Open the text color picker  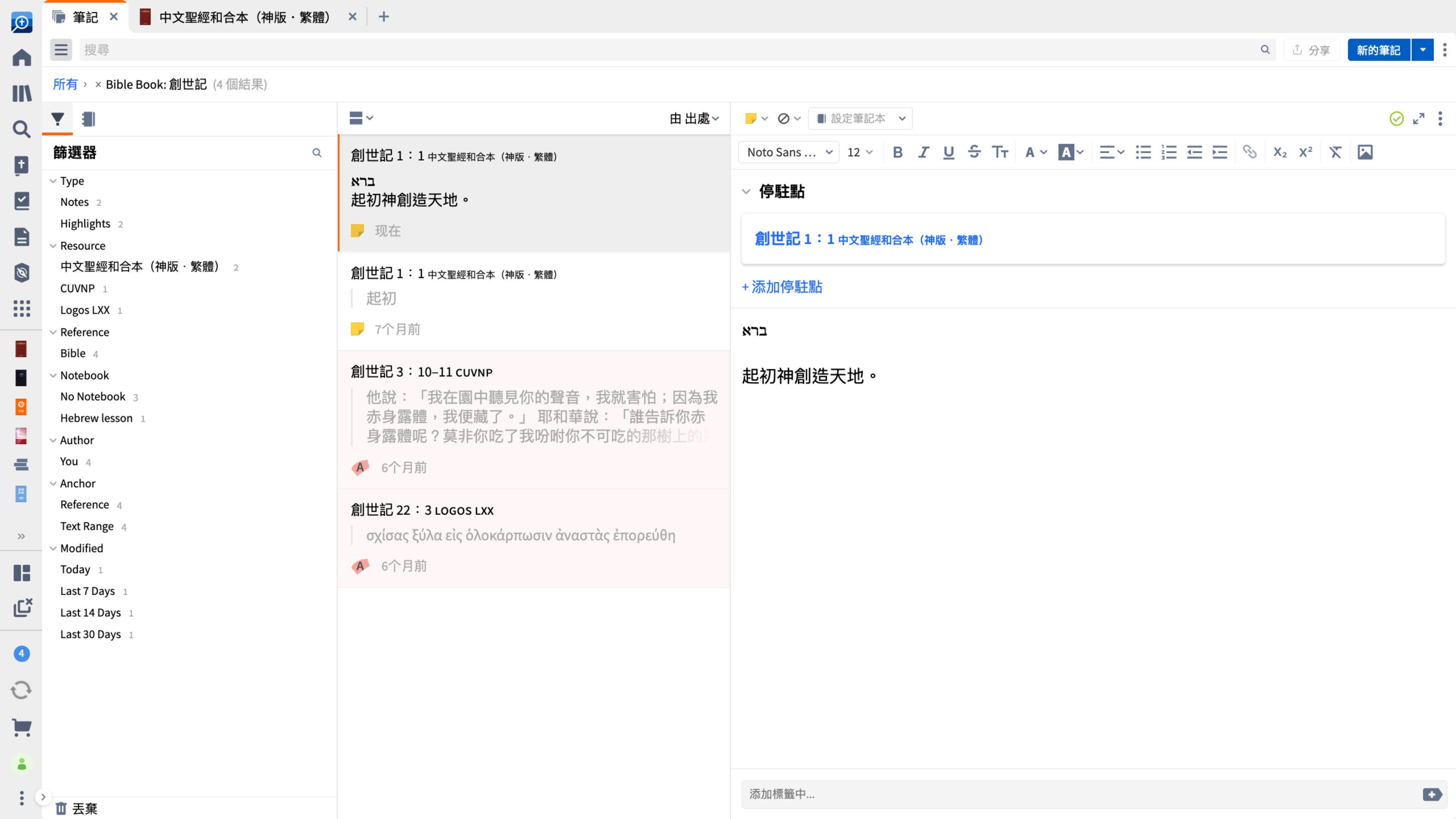pyautogui.click(x=1036, y=152)
